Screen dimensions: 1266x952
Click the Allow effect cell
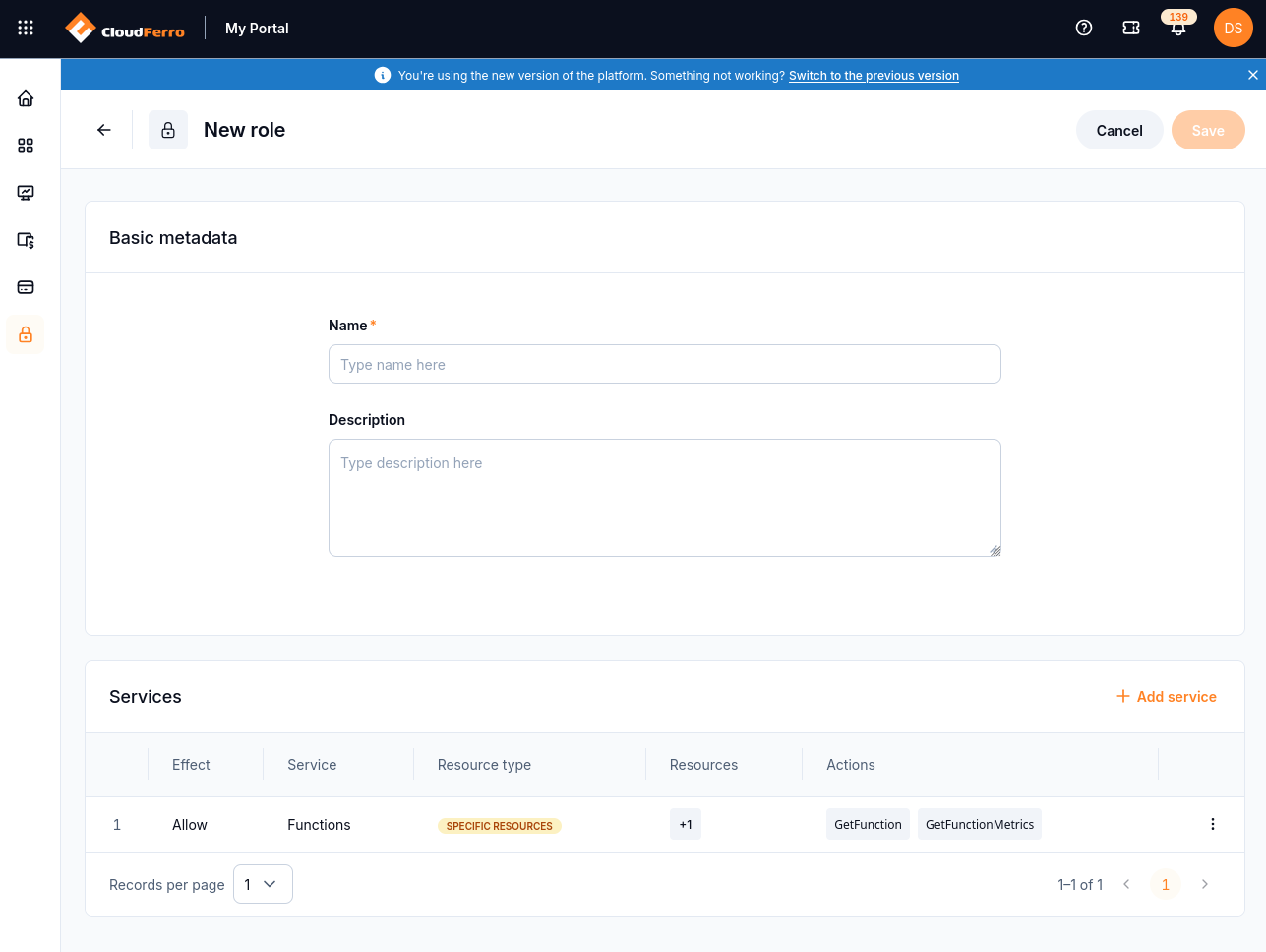(x=190, y=825)
